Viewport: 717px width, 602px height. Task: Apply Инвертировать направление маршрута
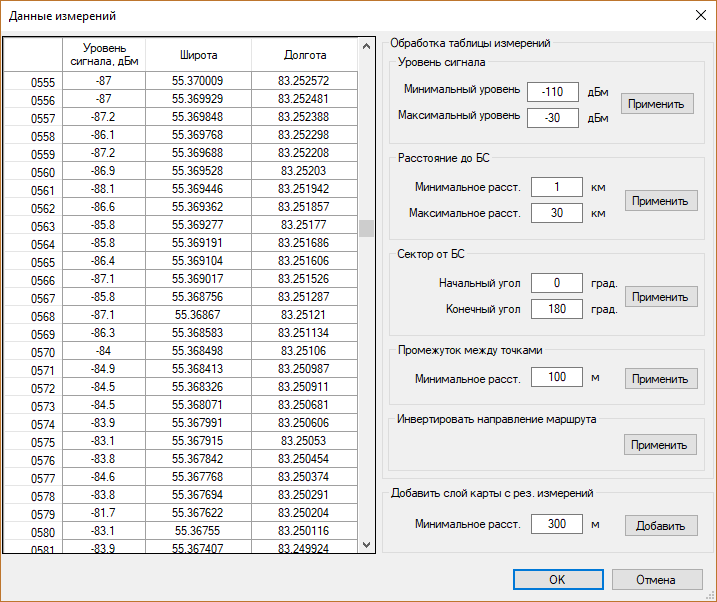pos(660,445)
